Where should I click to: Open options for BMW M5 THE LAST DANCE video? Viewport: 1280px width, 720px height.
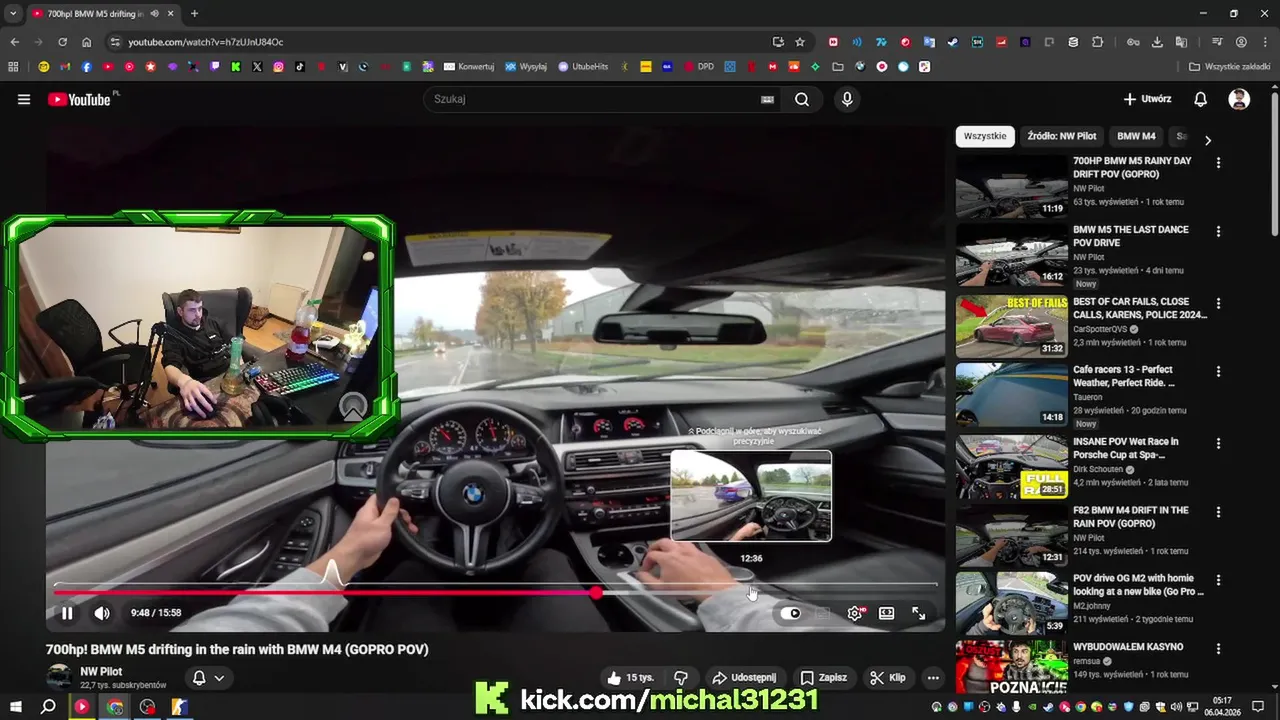1218,231
